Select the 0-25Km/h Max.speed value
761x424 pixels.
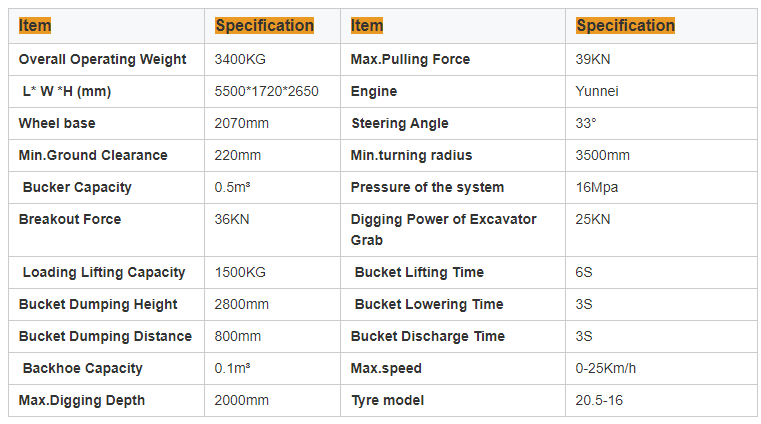[606, 368]
